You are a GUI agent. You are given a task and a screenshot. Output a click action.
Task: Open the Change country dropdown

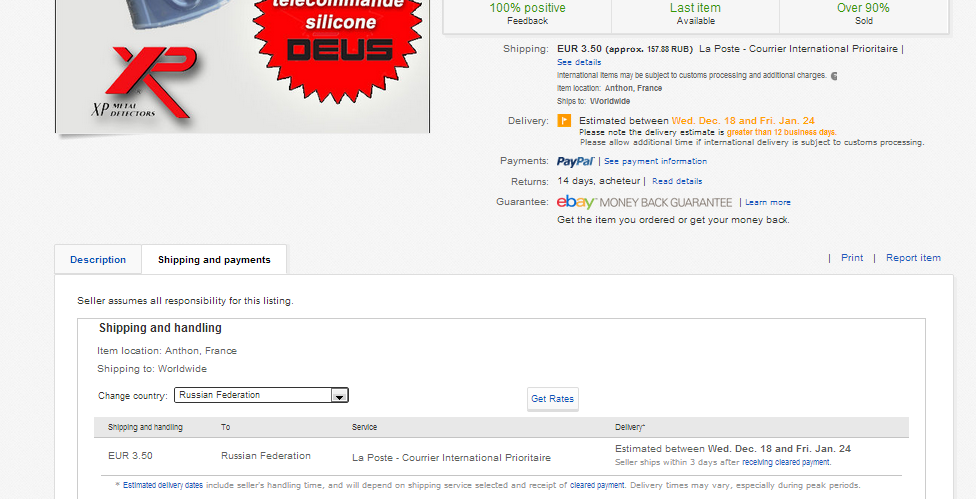click(254, 395)
